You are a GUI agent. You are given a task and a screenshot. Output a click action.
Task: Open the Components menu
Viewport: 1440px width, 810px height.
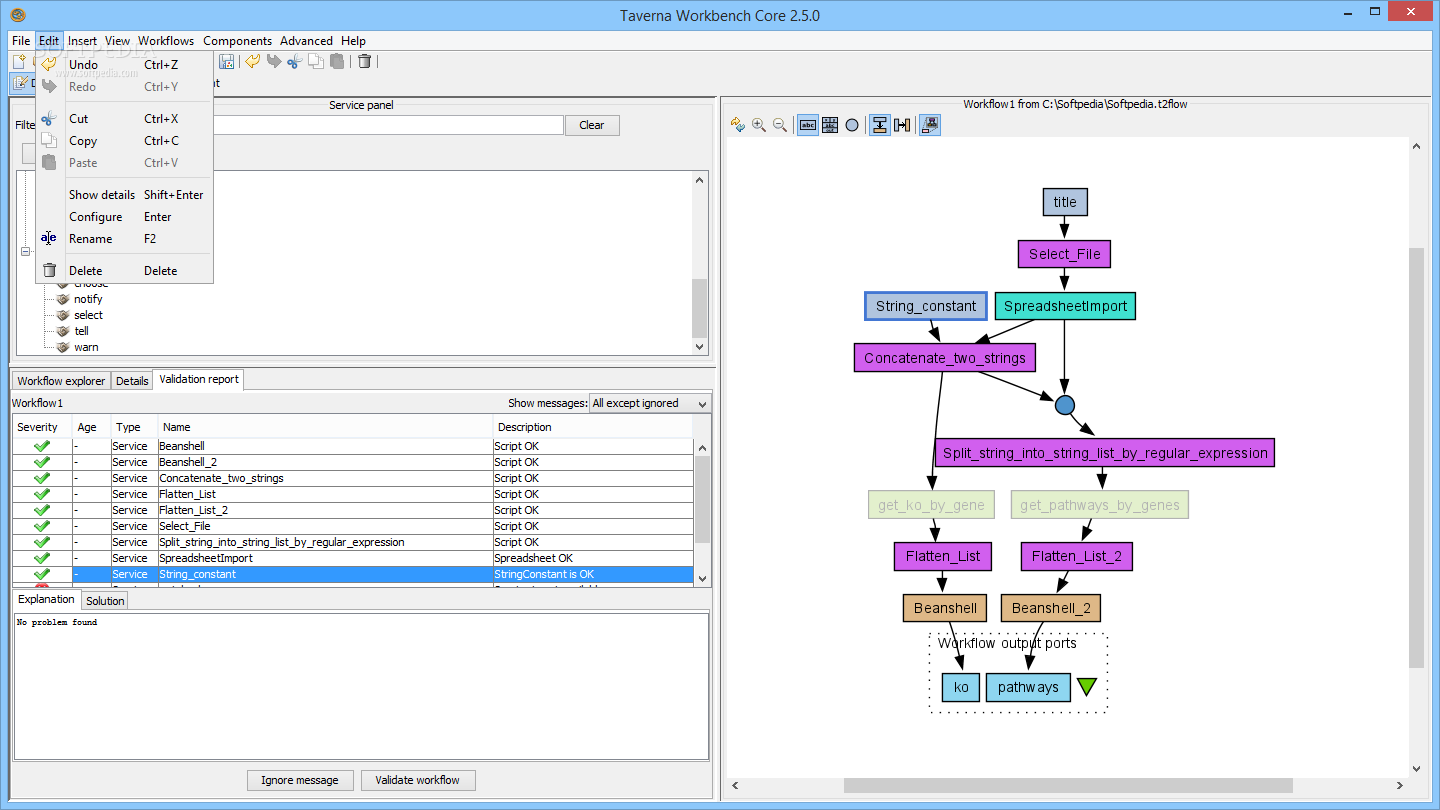[x=237, y=41]
